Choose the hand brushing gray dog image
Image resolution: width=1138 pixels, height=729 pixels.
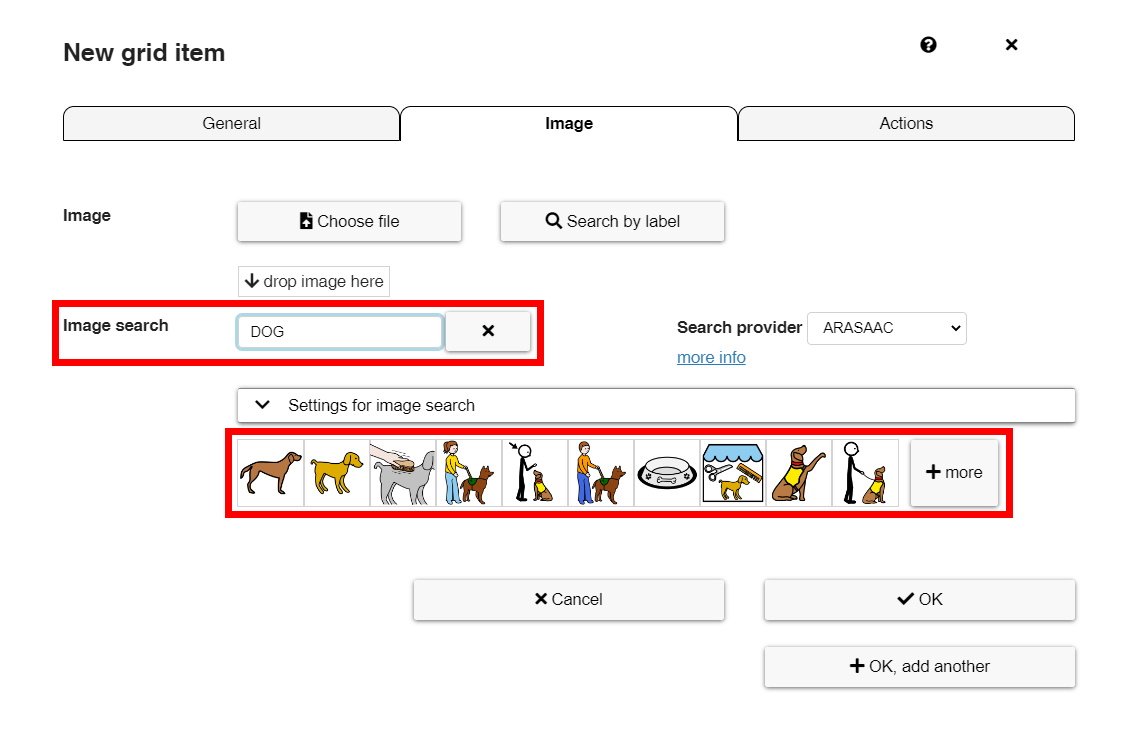coord(403,473)
